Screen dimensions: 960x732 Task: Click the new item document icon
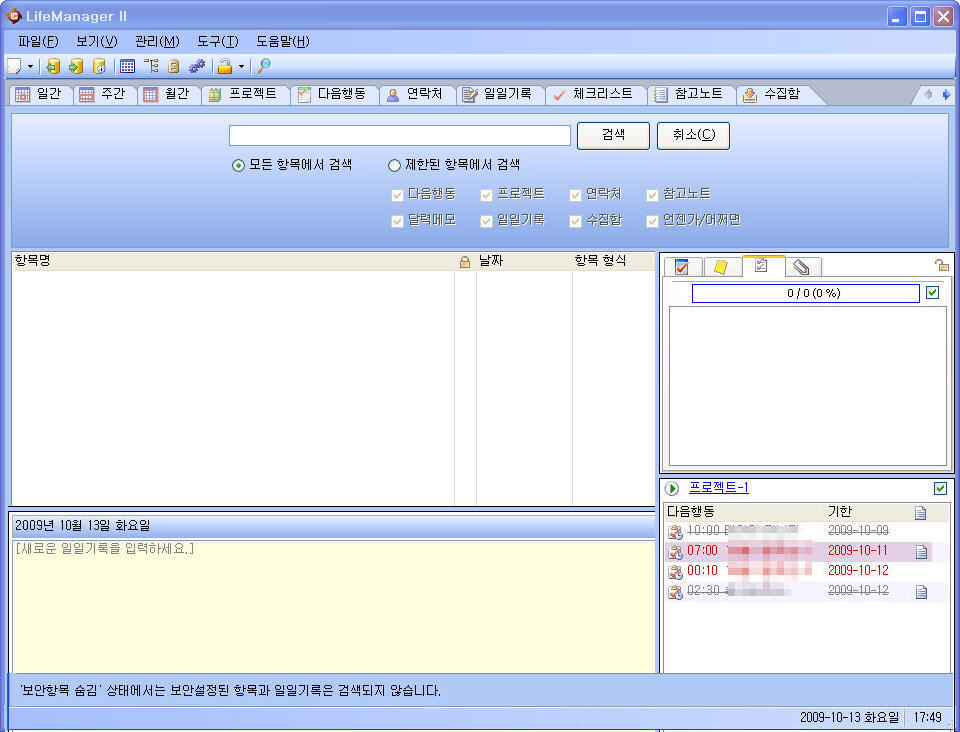coord(13,66)
